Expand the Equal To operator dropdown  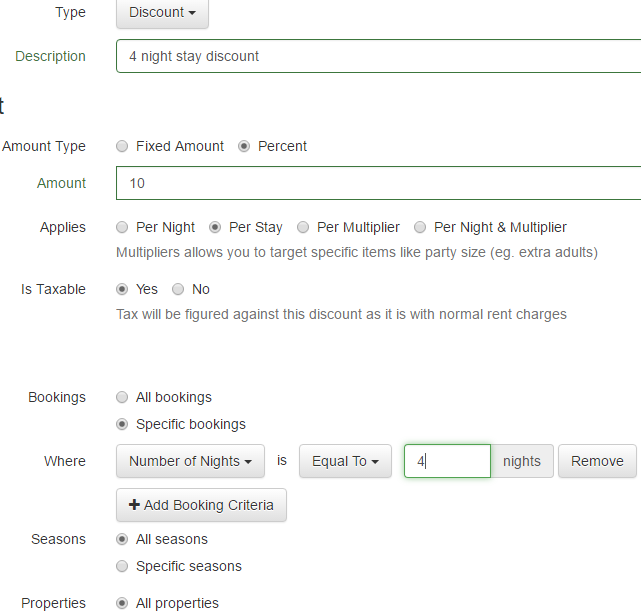point(345,461)
